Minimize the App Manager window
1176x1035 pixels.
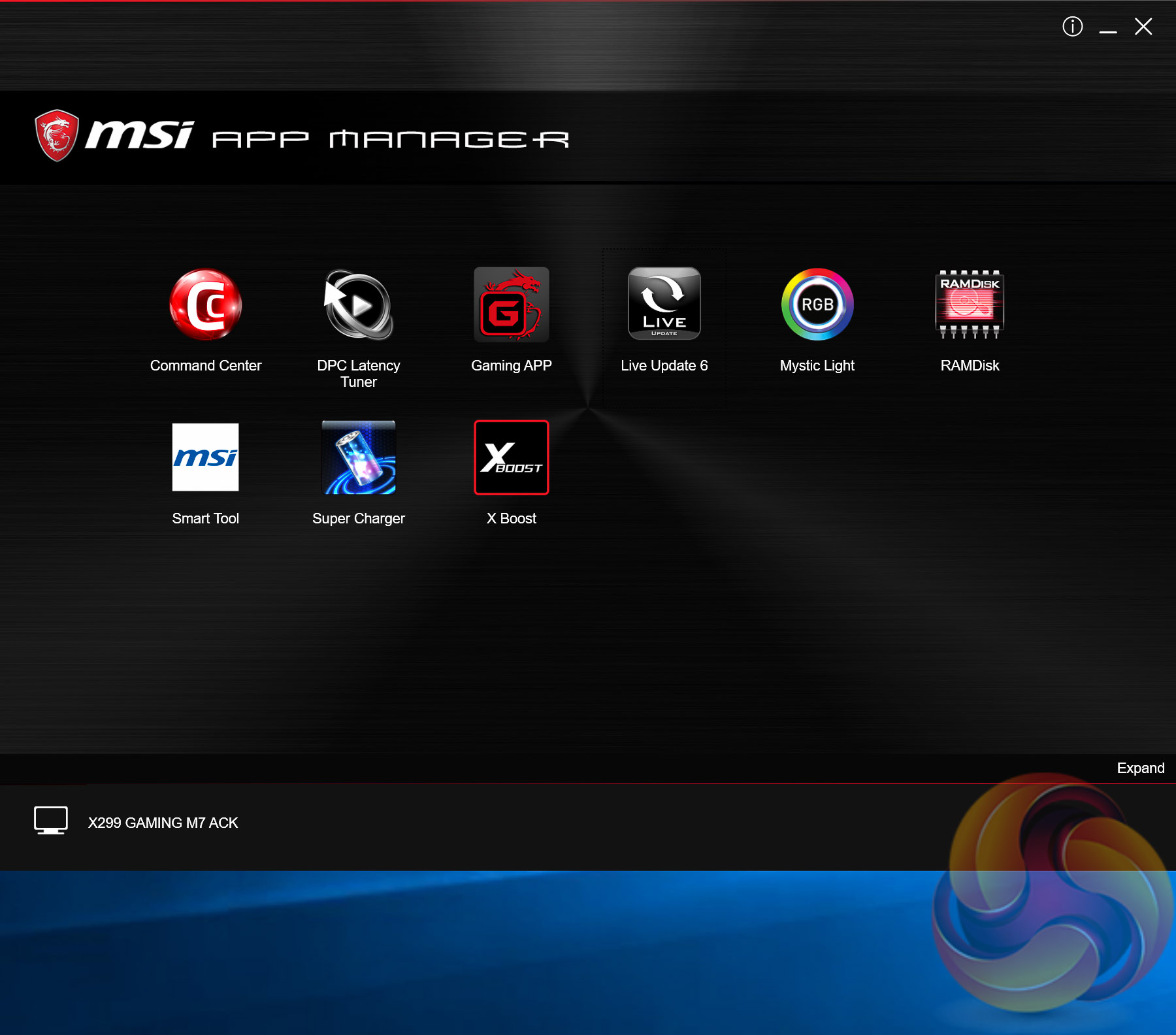[1107, 27]
